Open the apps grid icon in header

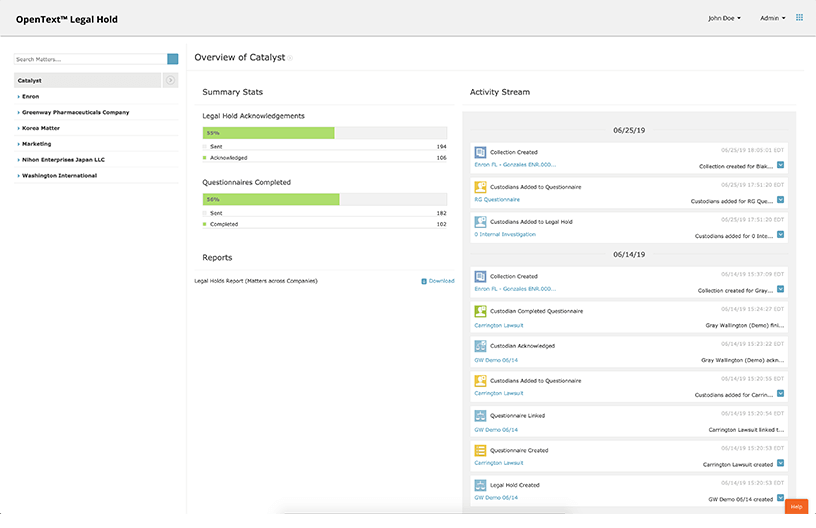(x=799, y=18)
